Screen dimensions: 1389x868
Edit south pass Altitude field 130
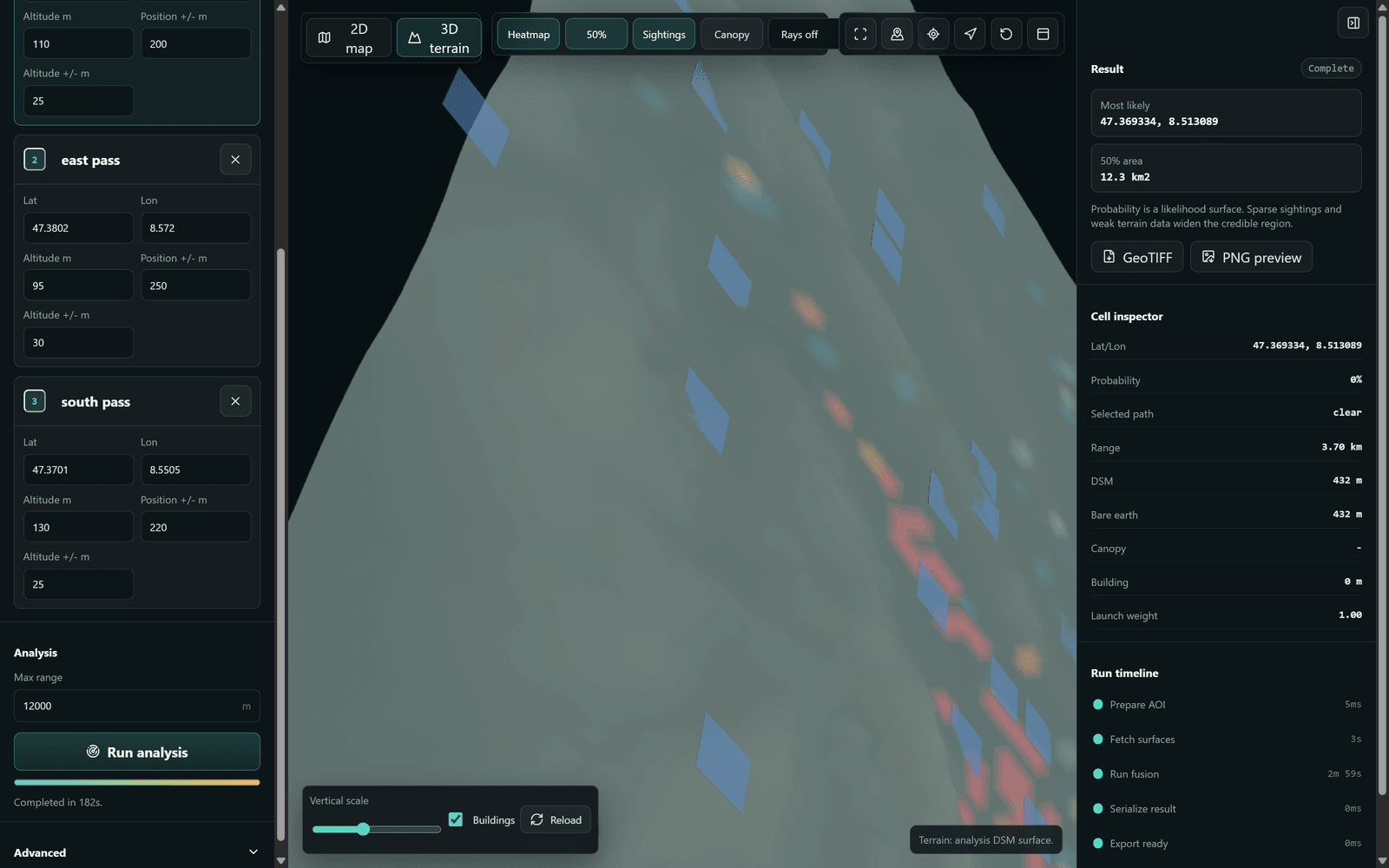[78, 527]
